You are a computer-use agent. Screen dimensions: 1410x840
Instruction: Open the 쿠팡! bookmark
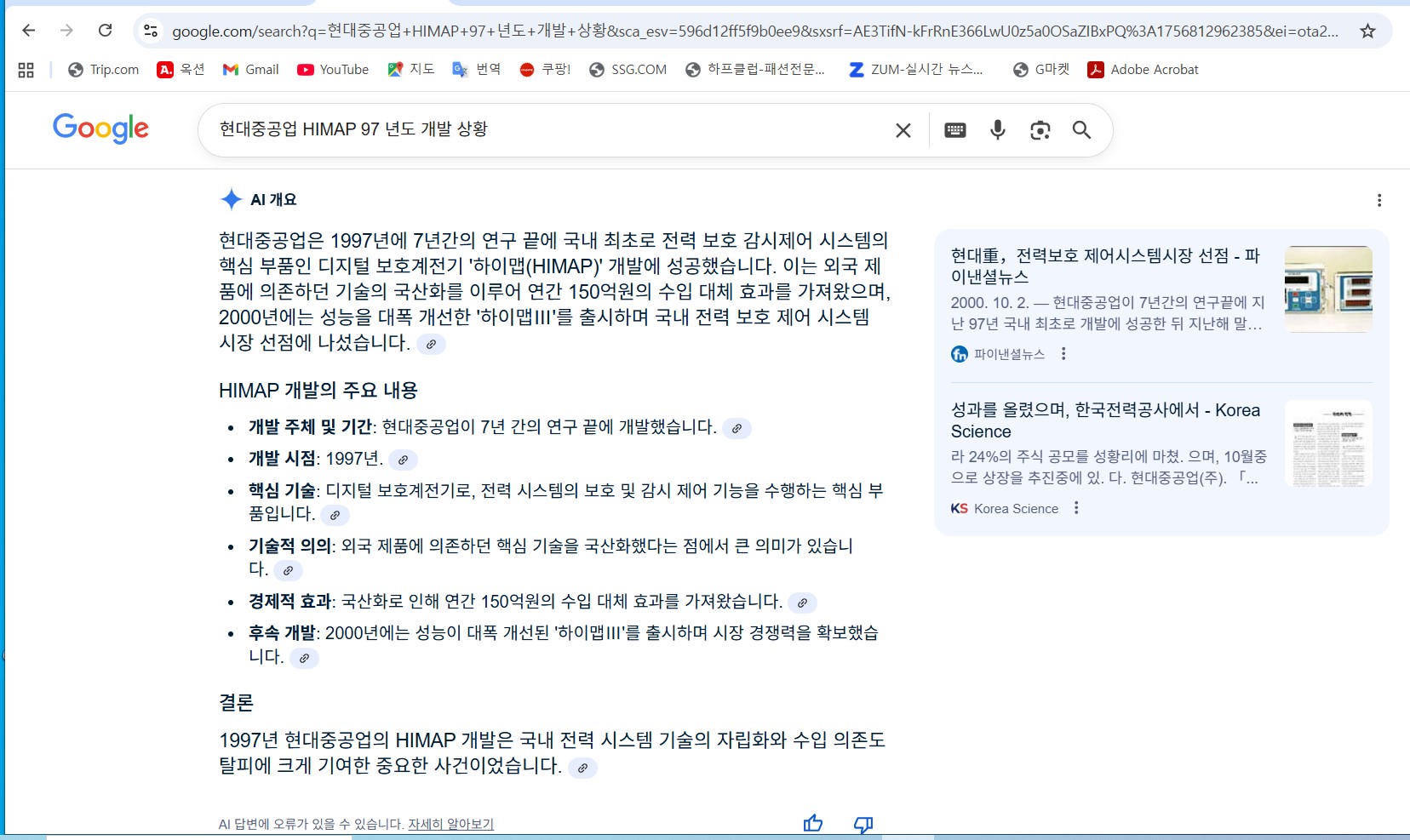point(545,70)
